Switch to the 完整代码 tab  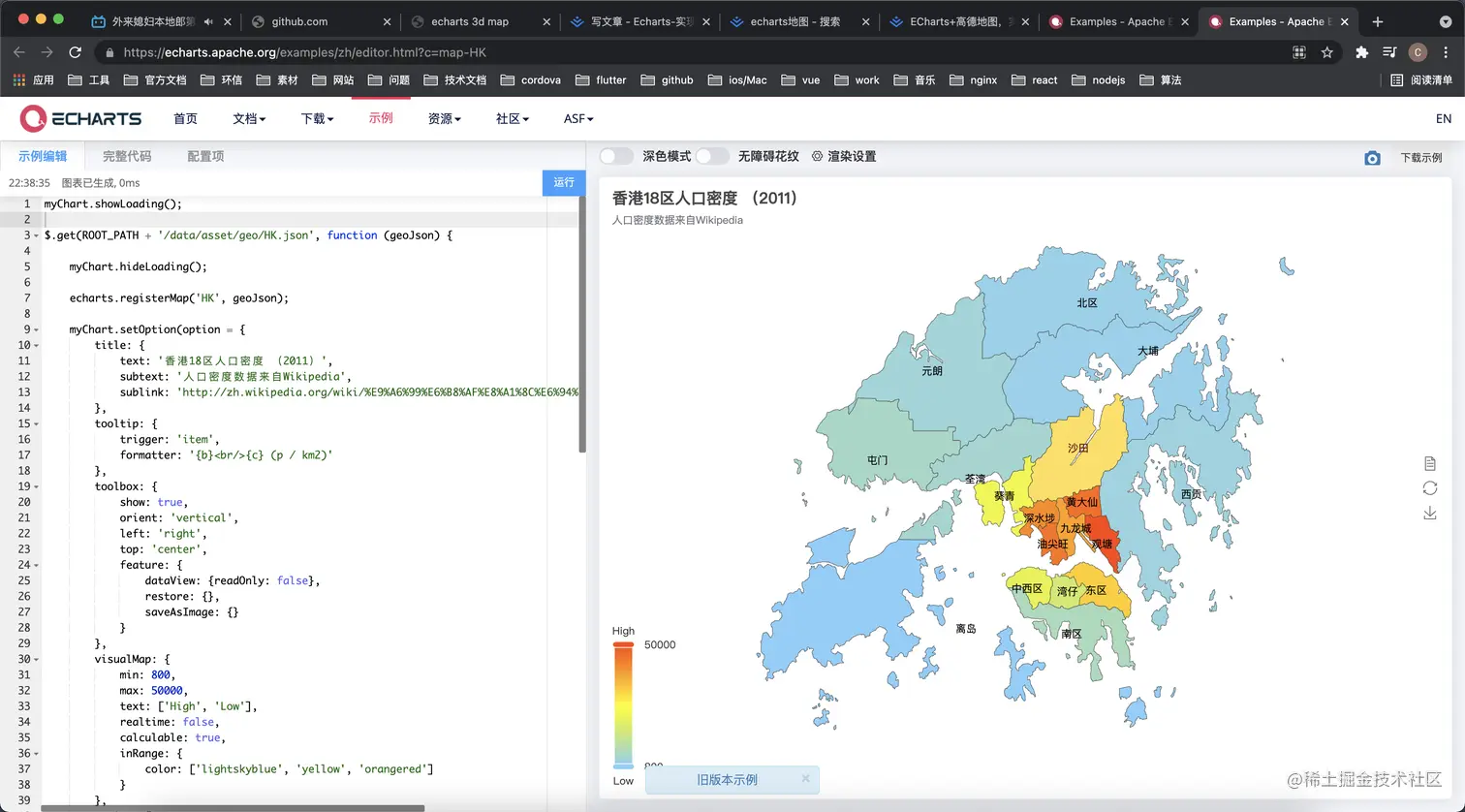click(x=127, y=156)
